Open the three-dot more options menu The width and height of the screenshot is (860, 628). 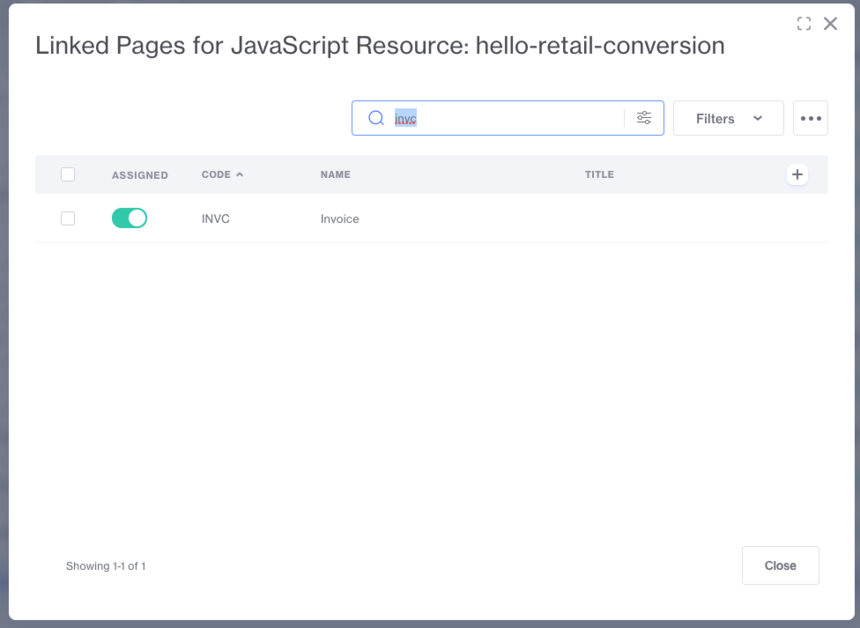pyautogui.click(x=810, y=118)
